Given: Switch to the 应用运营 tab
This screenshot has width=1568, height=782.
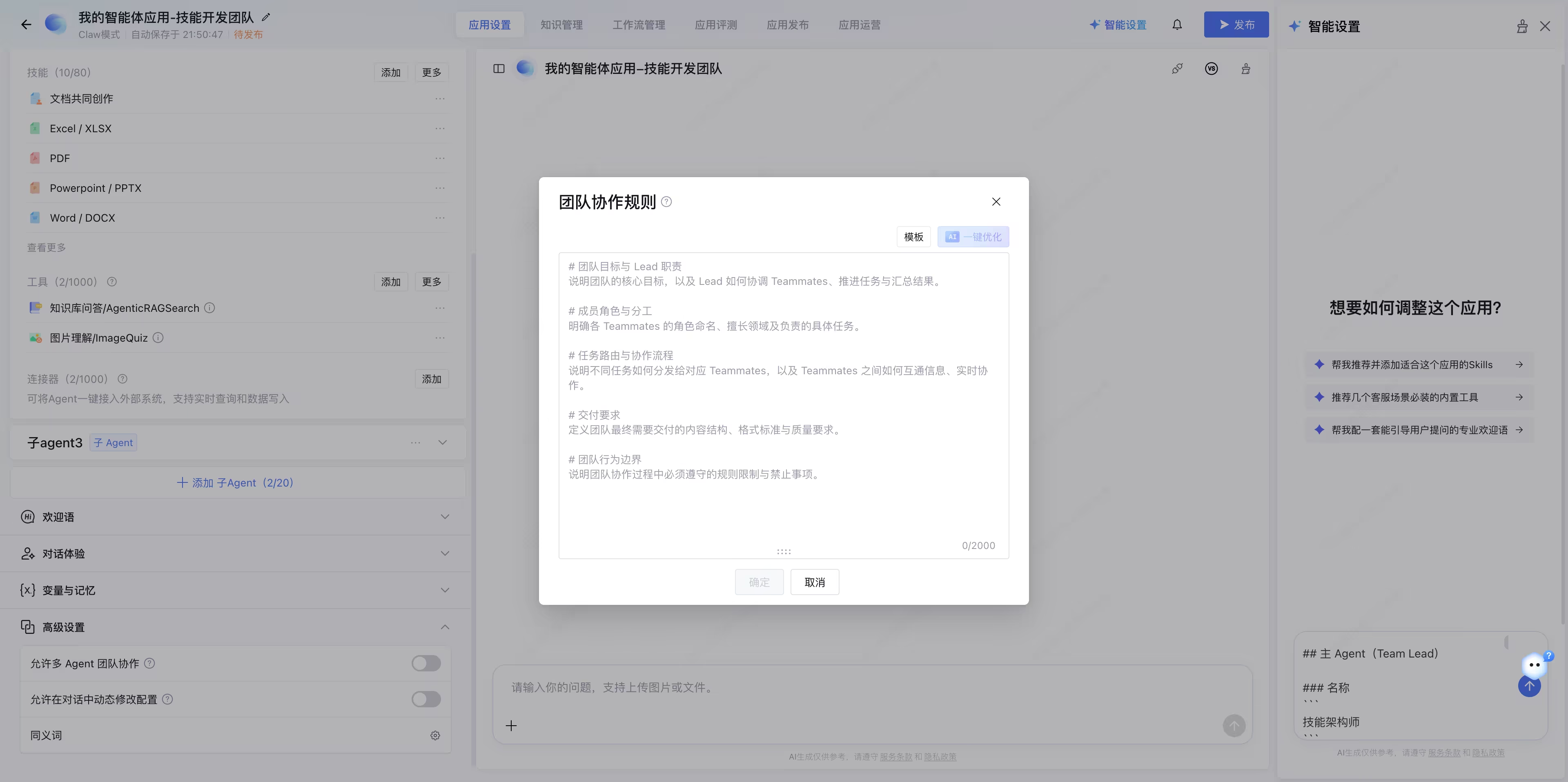Looking at the screenshot, I should (860, 25).
